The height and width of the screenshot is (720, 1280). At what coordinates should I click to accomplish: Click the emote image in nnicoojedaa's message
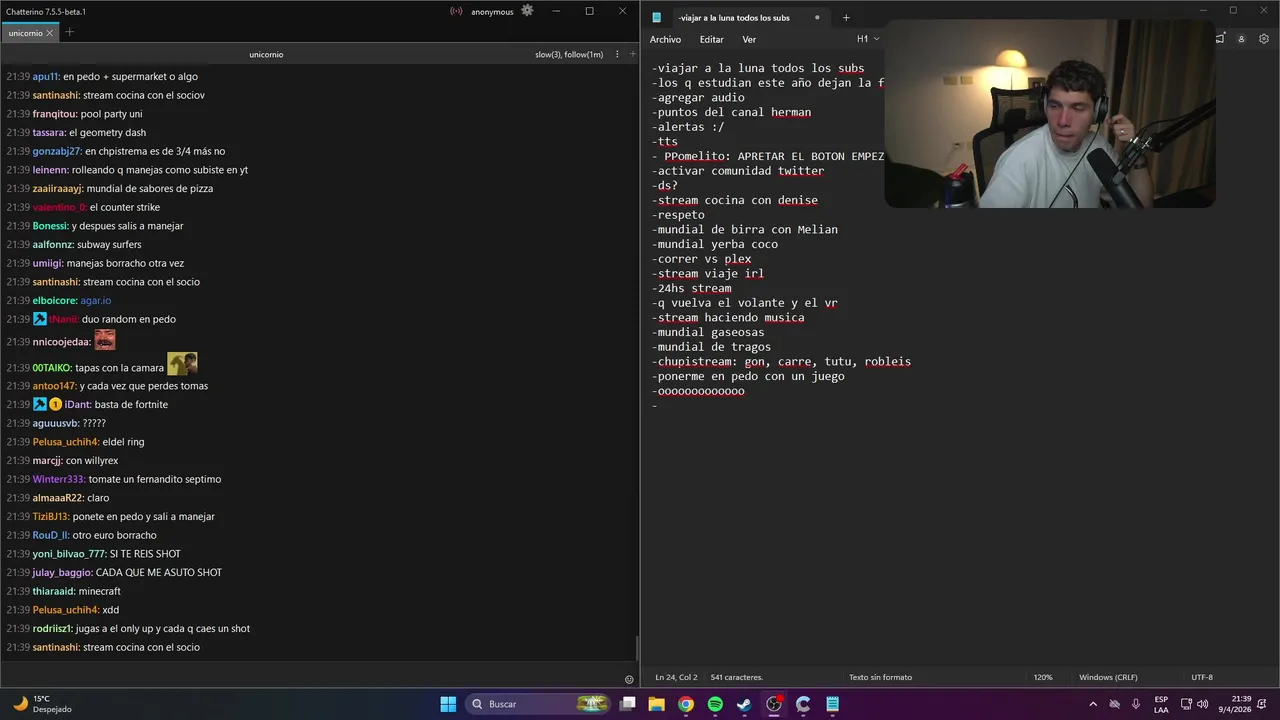point(105,340)
